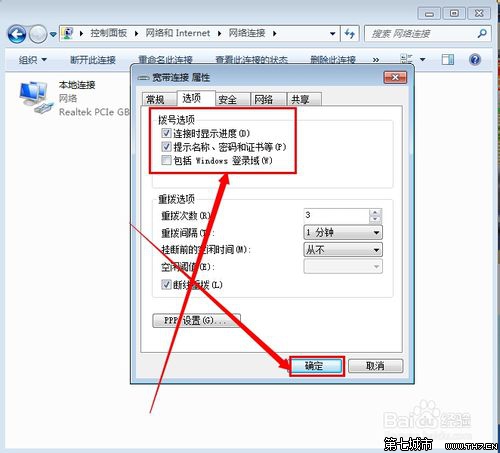Click the 确定 button
This screenshot has width=500, height=453.
click(x=316, y=366)
